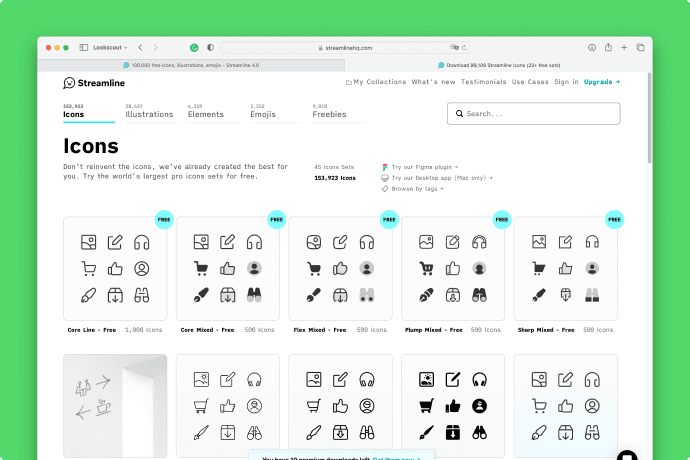This screenshot has height=460, width=690.
Task: Click the FREE badge on Flex Mixed card
Action: tap(389, 219)
